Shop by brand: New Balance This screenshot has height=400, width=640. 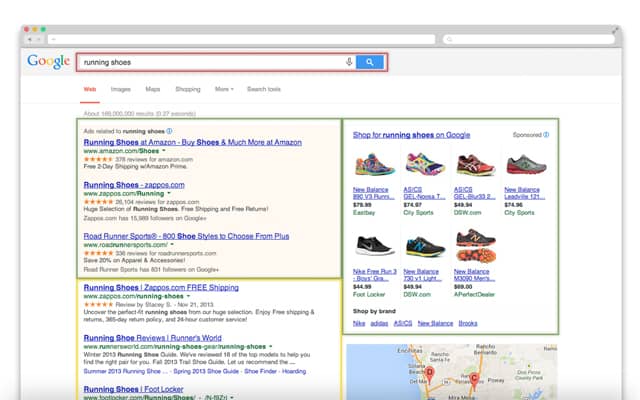click(x=435, y=323)
